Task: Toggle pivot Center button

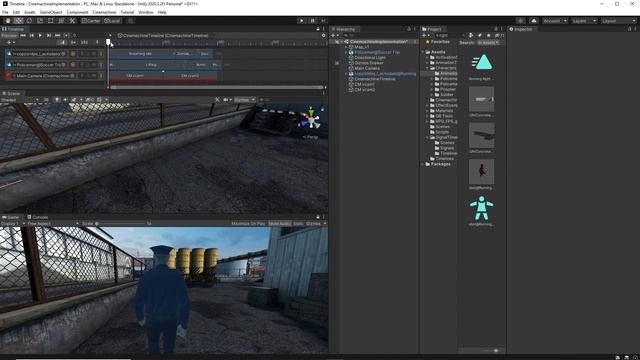Action: pyautogui.click(x=91, y=20)
